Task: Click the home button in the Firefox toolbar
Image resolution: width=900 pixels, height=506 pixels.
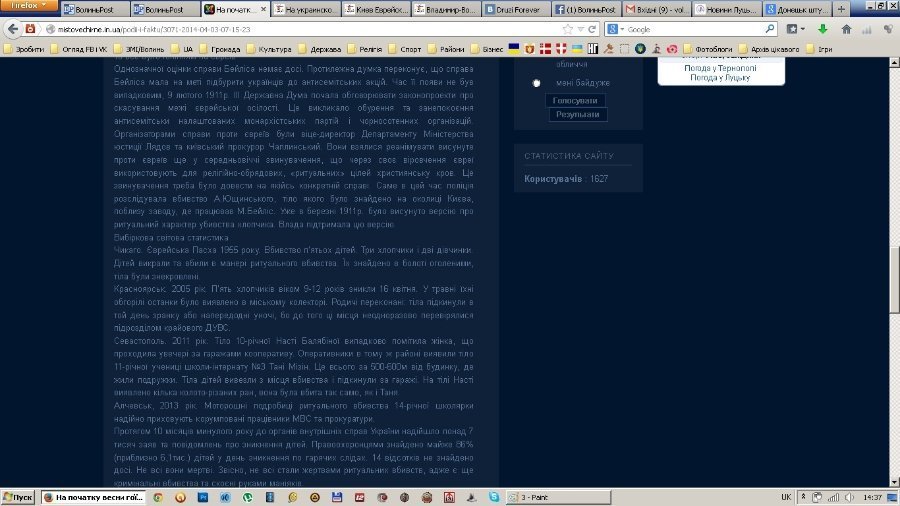Action: click(844, 29)
